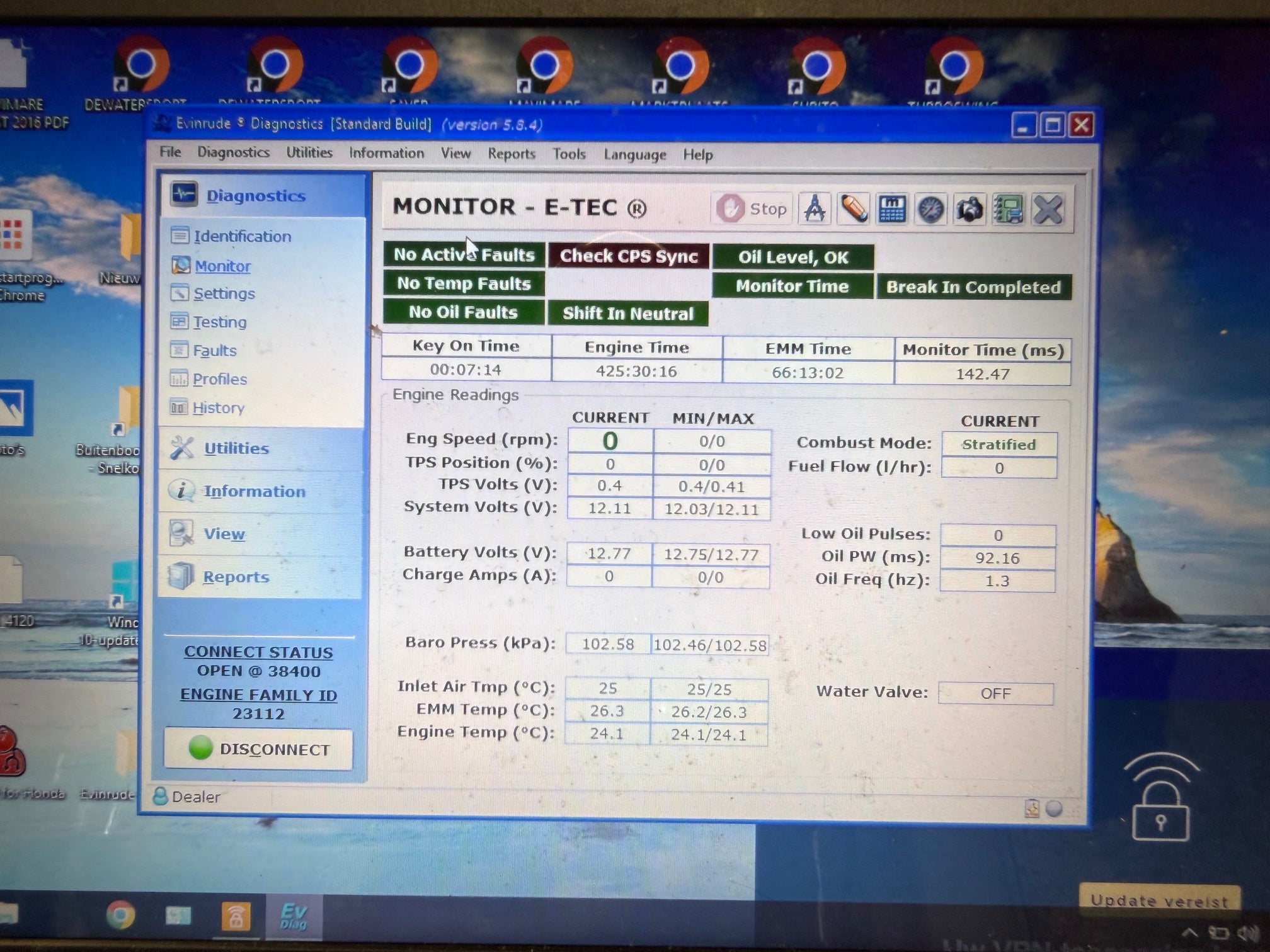Expand the Reports sidebar section
Screen dimensions: 1270x952
(261, 577)
